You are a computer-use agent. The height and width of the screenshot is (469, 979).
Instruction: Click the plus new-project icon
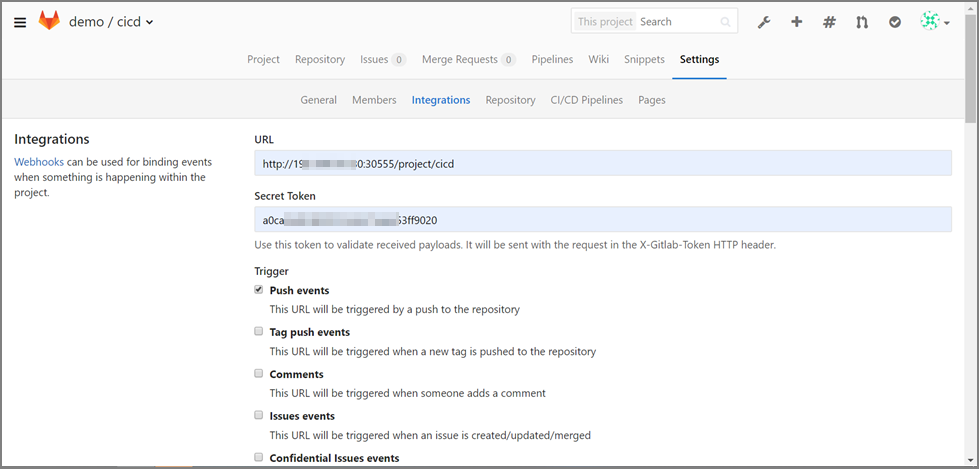(796, 22)
